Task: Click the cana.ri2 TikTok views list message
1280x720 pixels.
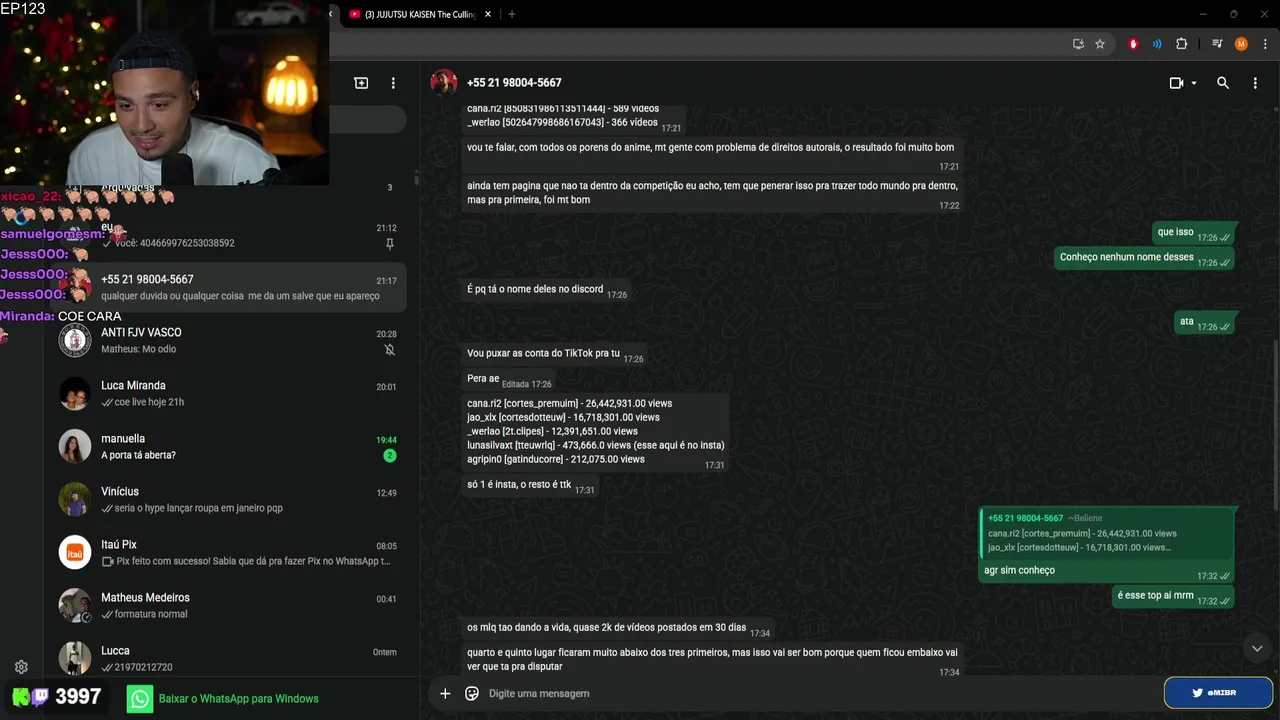Action: tap(595, 432)
